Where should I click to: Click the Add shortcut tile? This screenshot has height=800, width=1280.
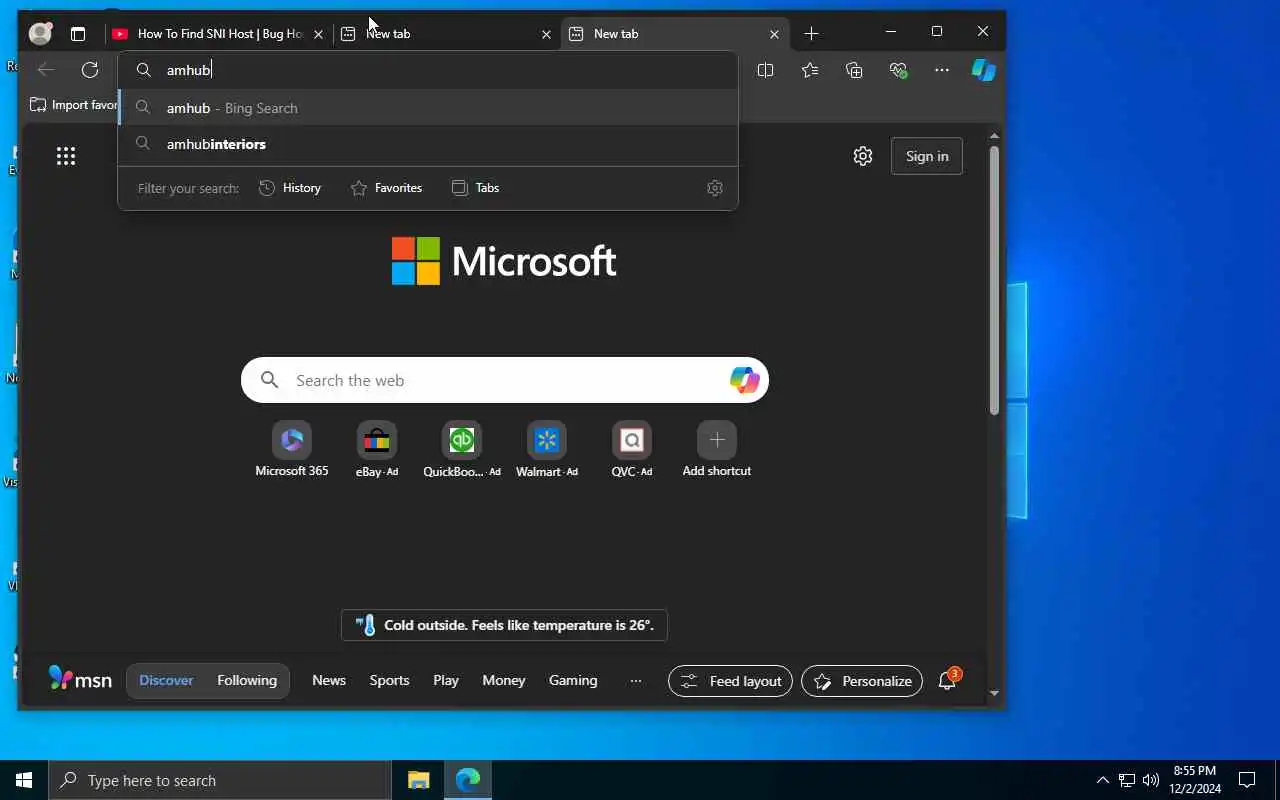pyautogui.click(x=717, y=449)
